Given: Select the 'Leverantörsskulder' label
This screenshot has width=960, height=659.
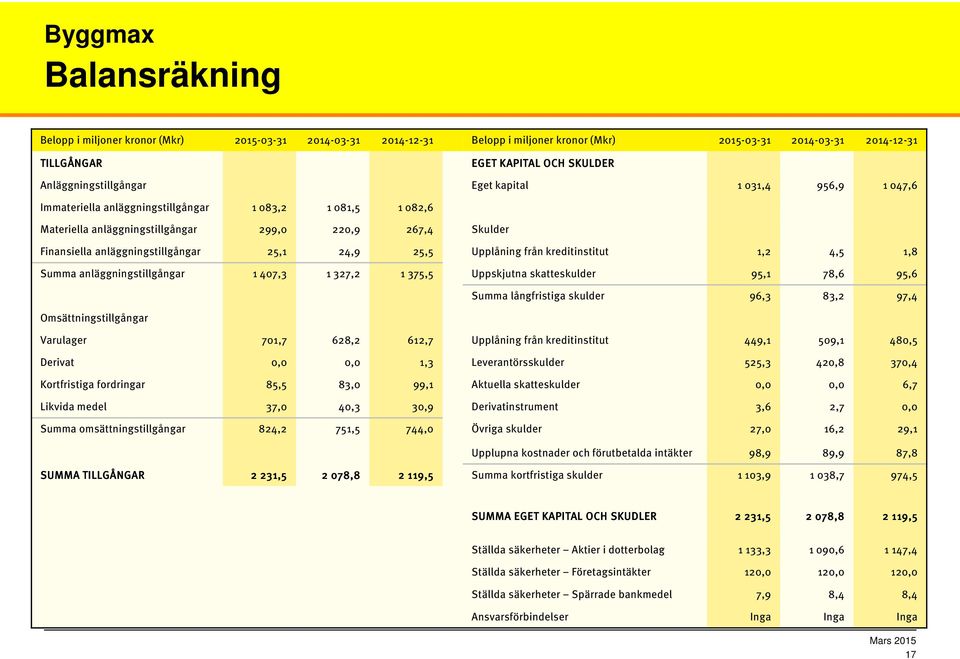Looking at the screenshot, I should pos(517,363).
